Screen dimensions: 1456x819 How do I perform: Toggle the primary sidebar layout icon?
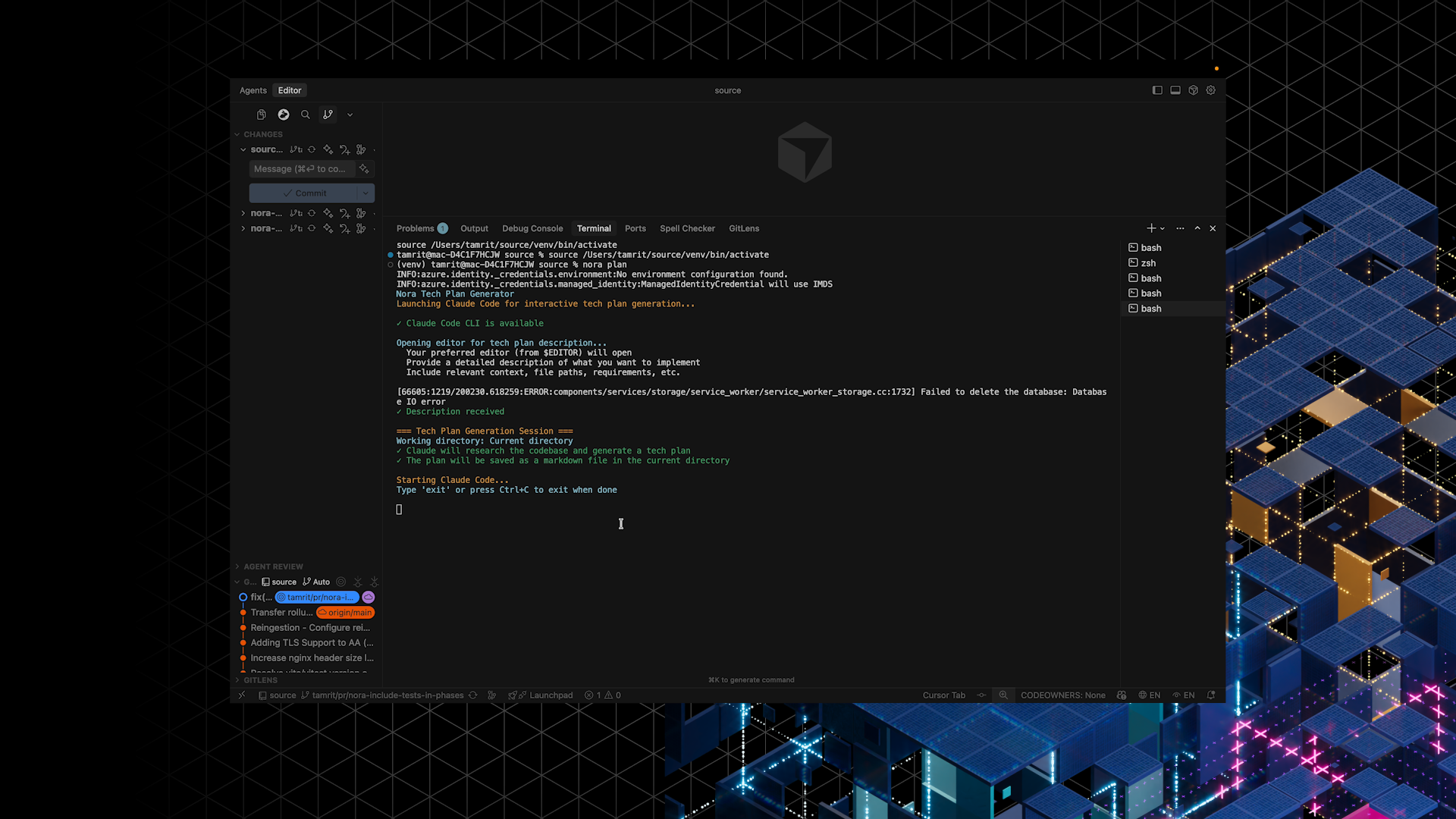coord(1157,90)
